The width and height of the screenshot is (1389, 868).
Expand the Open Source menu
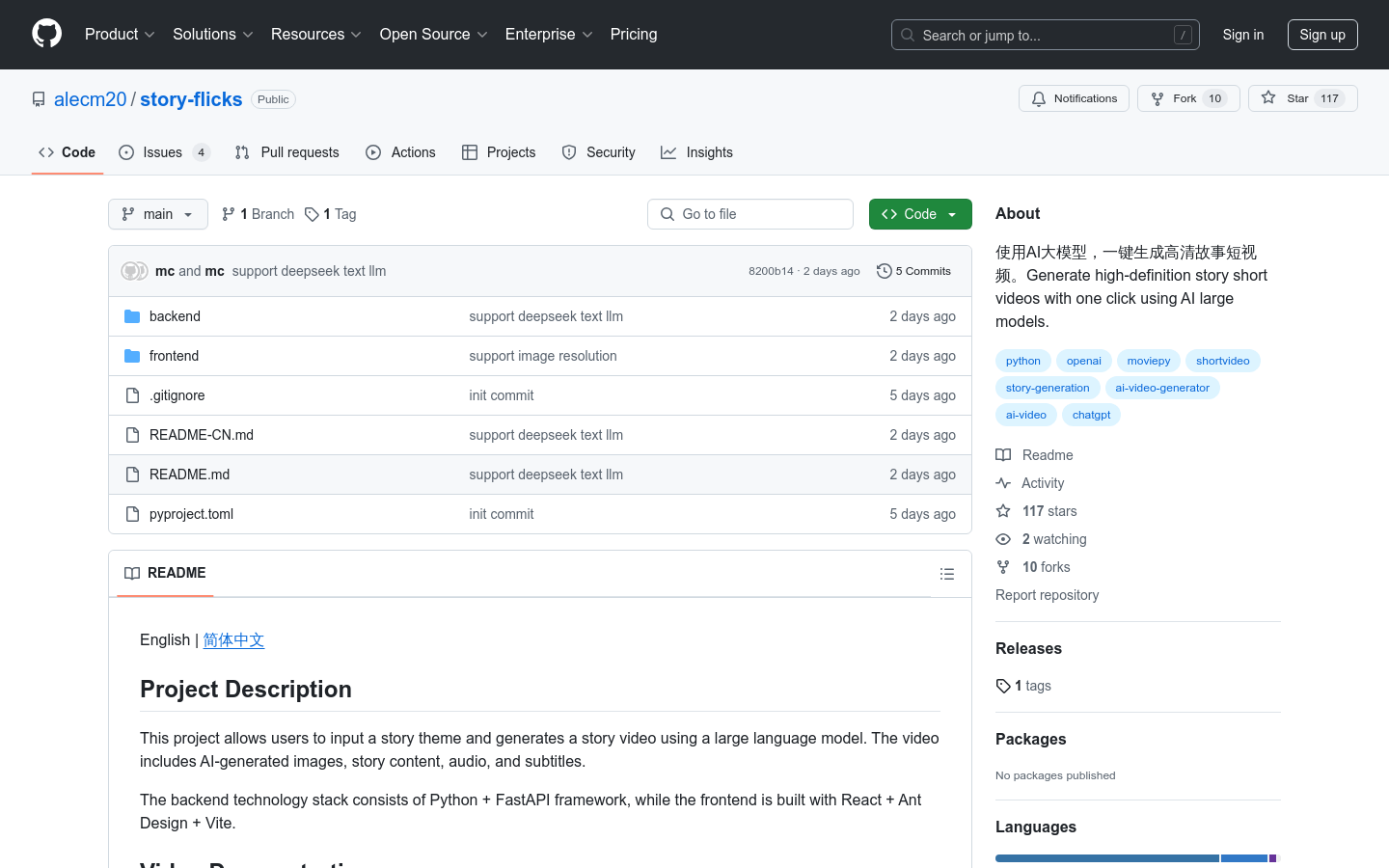coord(434,35)
